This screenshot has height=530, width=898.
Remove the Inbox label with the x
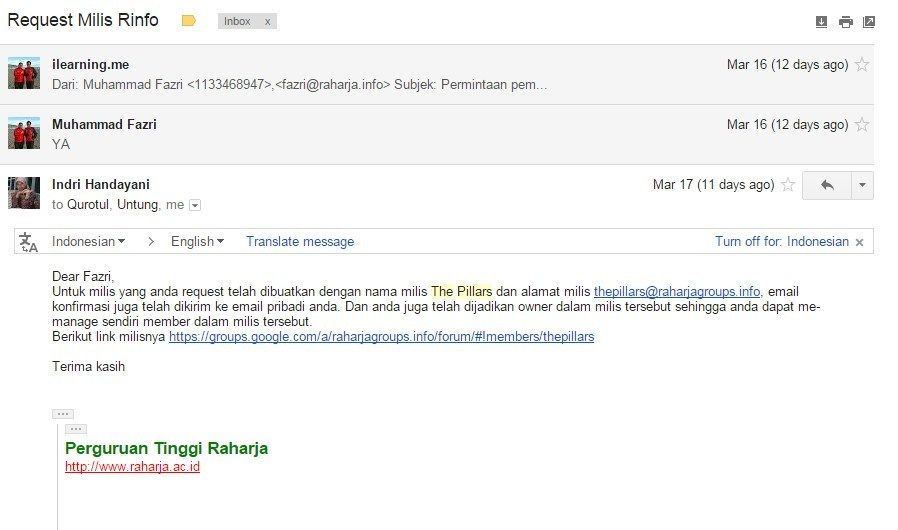tap(267, 22)
